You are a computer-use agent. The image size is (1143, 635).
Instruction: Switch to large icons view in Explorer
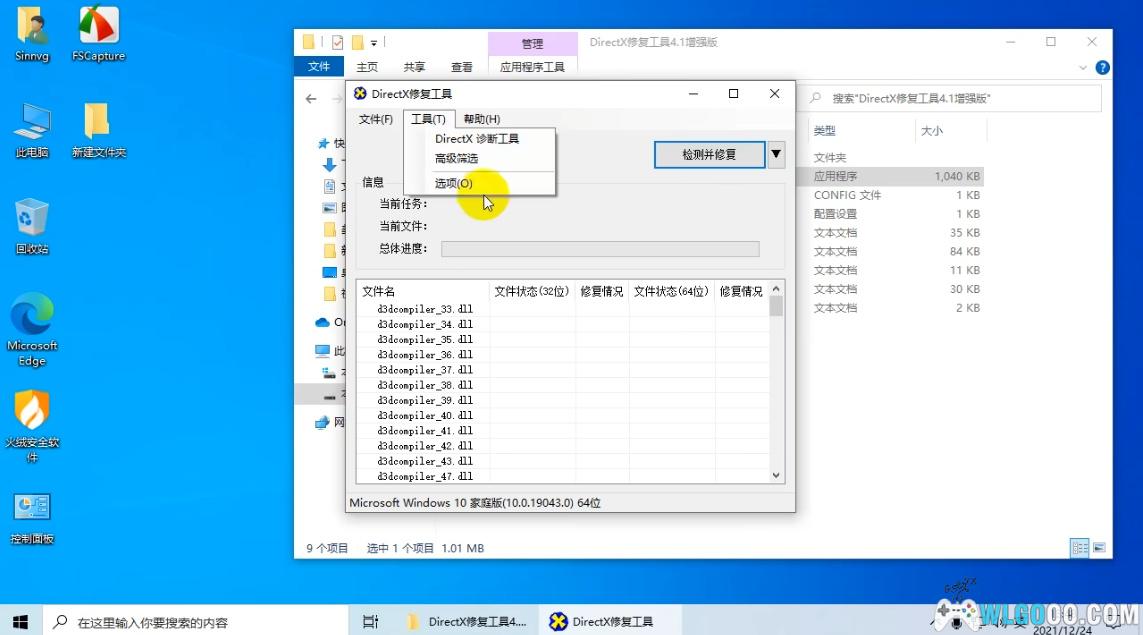1099,548
